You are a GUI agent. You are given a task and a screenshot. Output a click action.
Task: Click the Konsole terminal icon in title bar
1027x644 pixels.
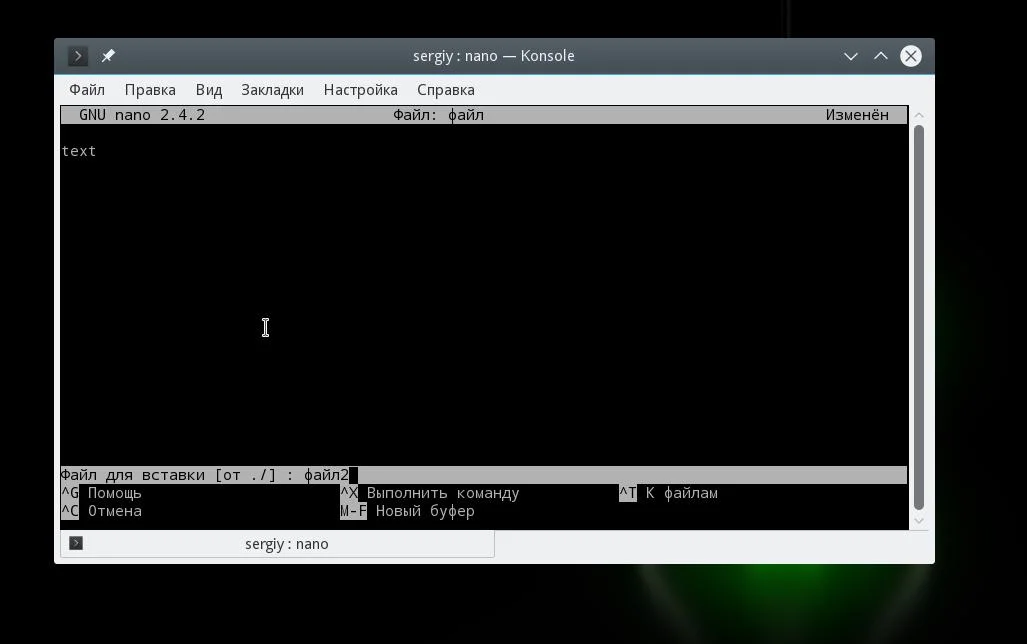pyautogui.click(x=77, y=56)
